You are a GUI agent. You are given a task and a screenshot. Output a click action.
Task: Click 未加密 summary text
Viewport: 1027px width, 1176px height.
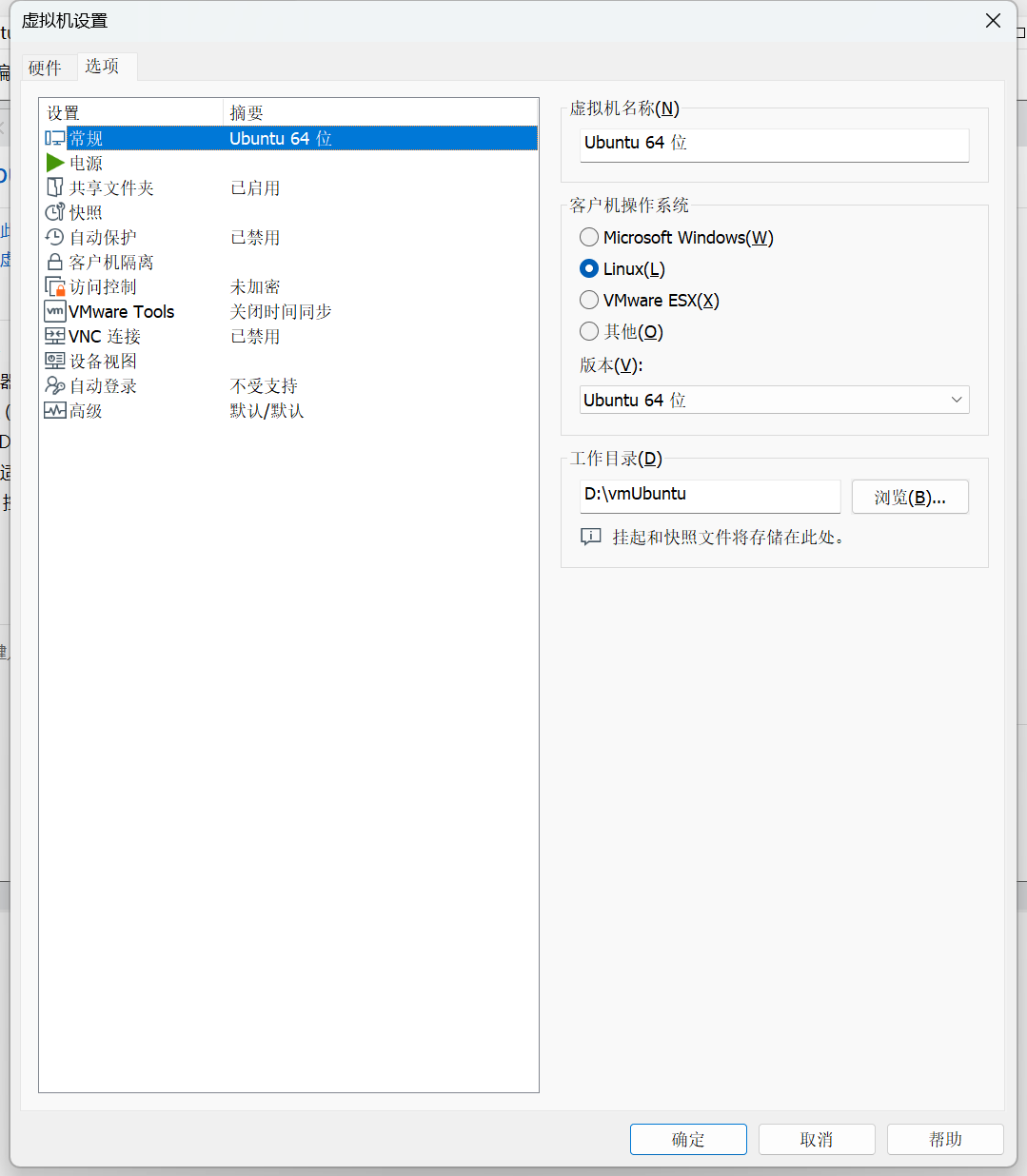click(x=255, y=287)
